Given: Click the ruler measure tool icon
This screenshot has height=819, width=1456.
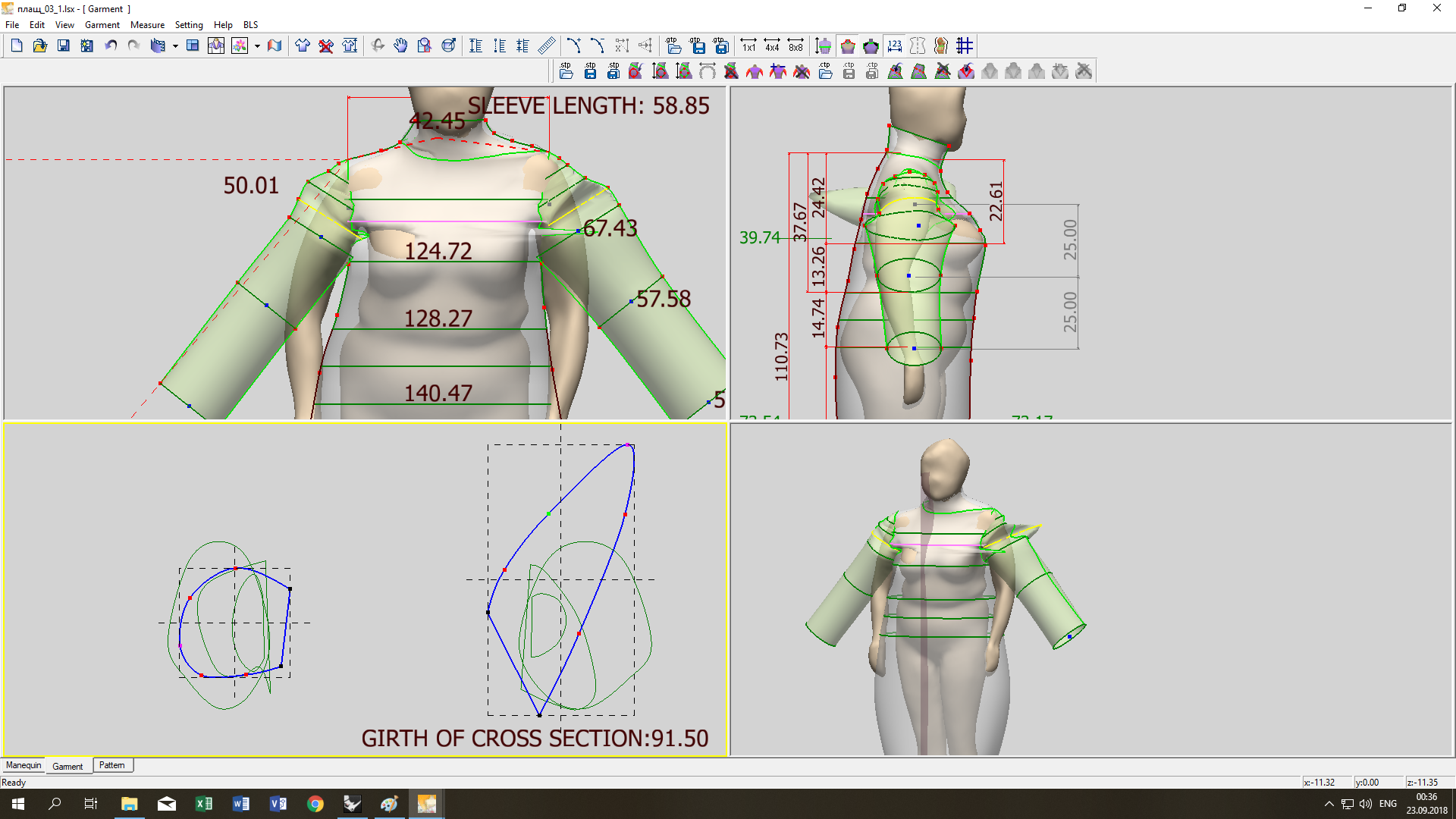Looking at the screenshot, I should pyautogui.click(x=547, y=46).
